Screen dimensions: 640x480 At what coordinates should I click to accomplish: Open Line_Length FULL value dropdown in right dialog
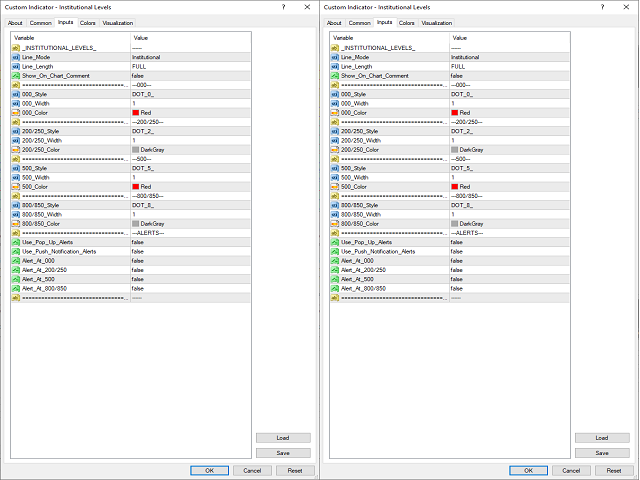pos(458,66)
